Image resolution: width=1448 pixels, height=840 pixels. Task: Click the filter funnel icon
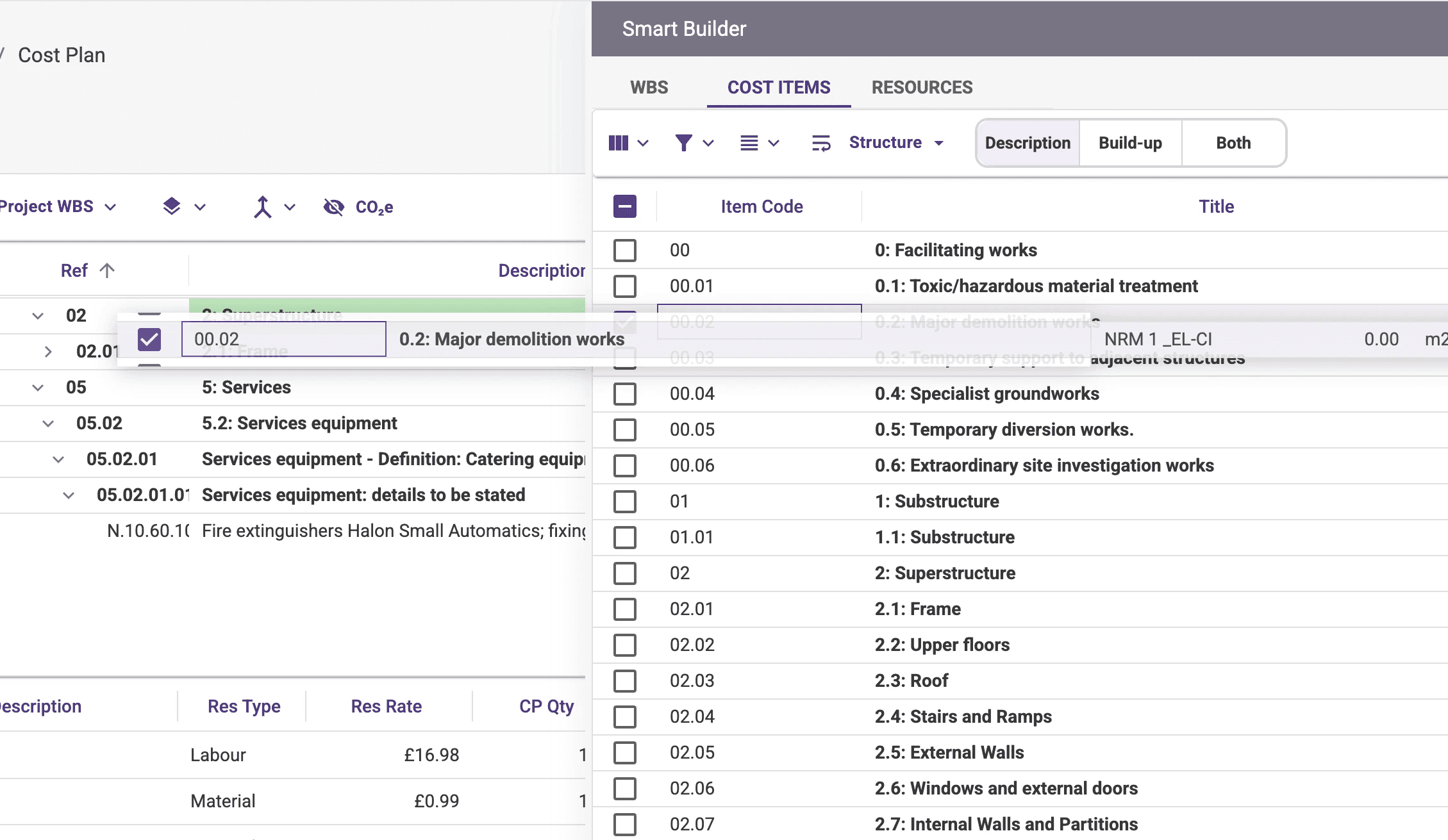click(684, 143)
